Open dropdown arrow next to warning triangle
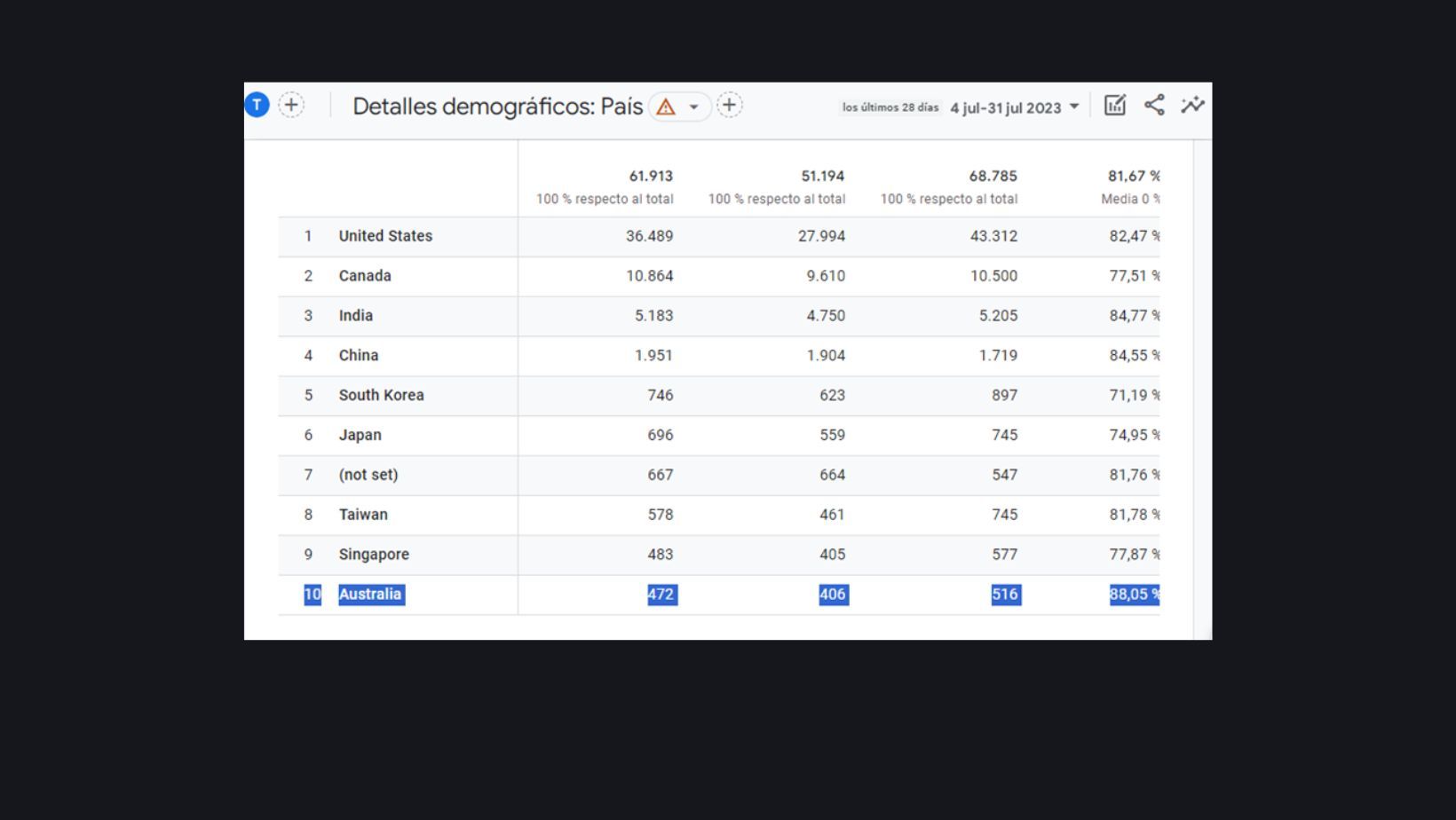Viewport: 1456px width, 820px height. 693,107
